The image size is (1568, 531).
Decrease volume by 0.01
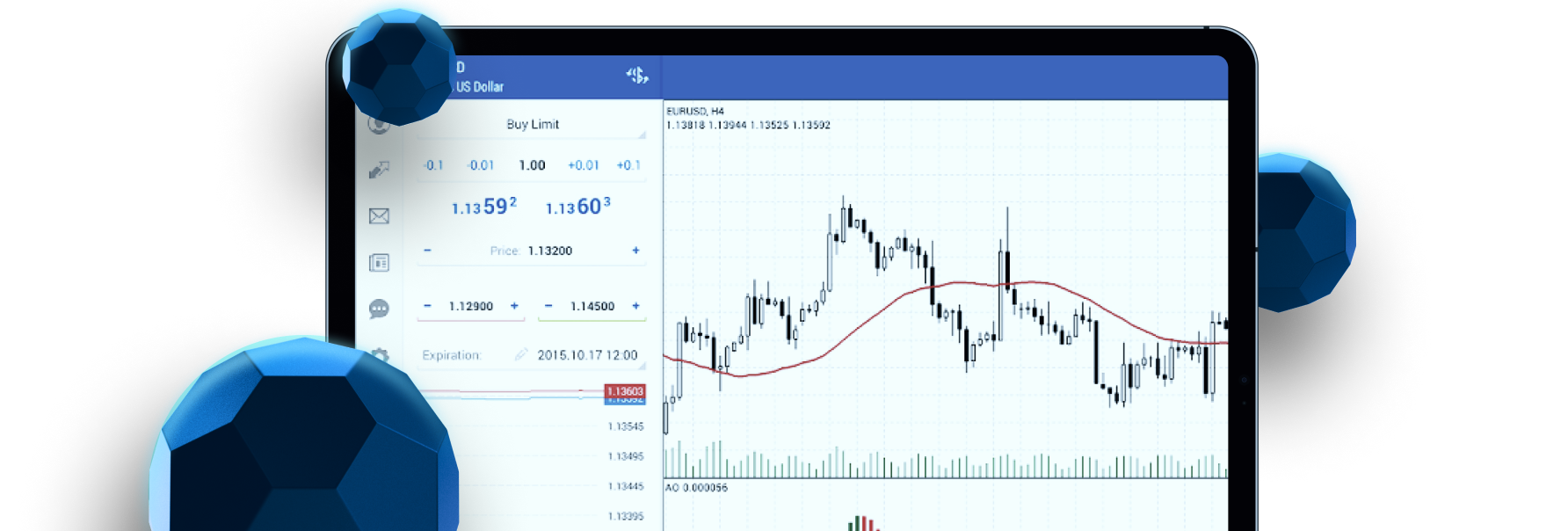[x=481, y=165]
